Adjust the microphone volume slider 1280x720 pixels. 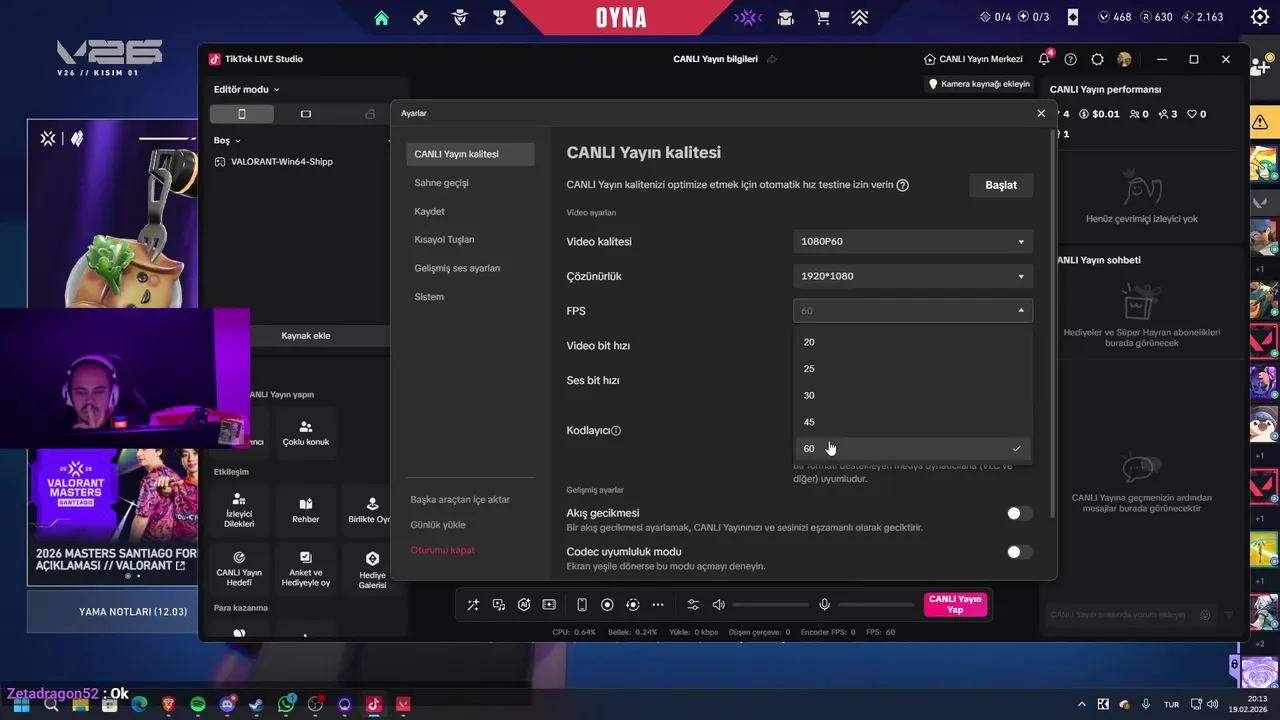876,605
